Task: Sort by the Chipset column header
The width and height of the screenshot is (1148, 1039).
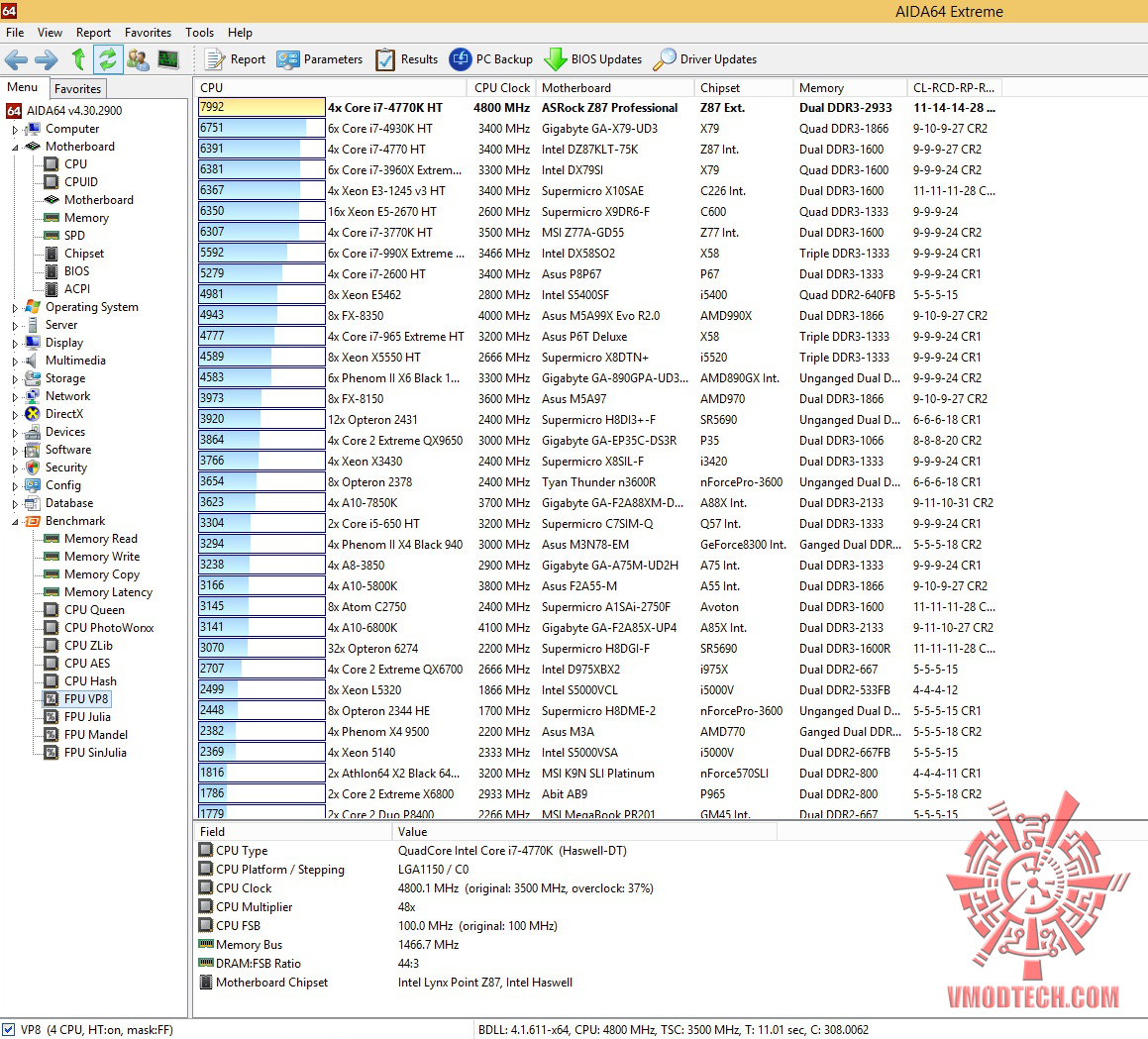Action: point(744,88)
